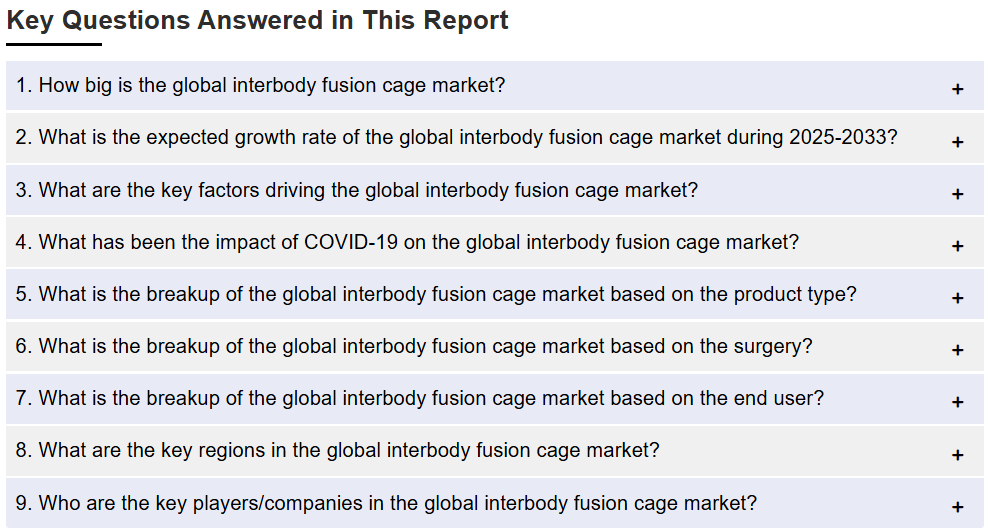Select the text "How big is the global interbody fusion cage market?"
The height and width of the screenshot is (532, 988).
point(272,85)
